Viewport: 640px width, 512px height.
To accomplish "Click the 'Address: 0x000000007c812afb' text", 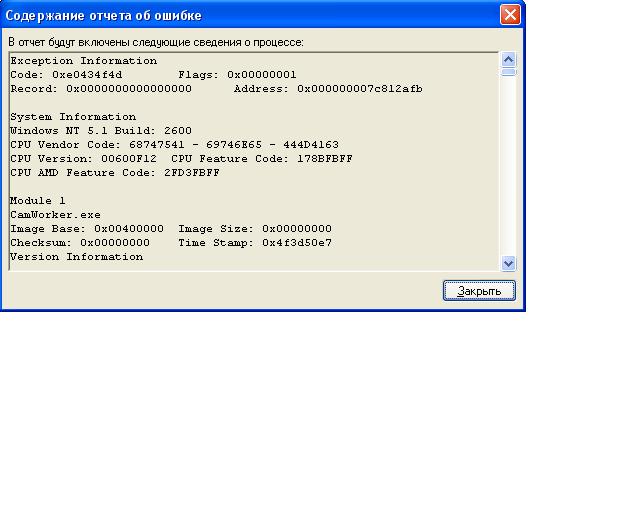I will tap(328, 89).
